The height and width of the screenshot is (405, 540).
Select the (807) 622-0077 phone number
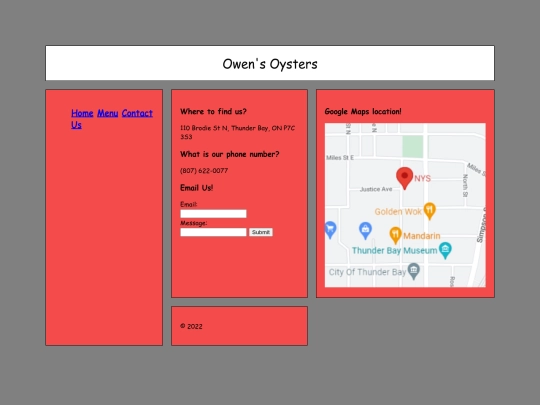pos(204,171)
